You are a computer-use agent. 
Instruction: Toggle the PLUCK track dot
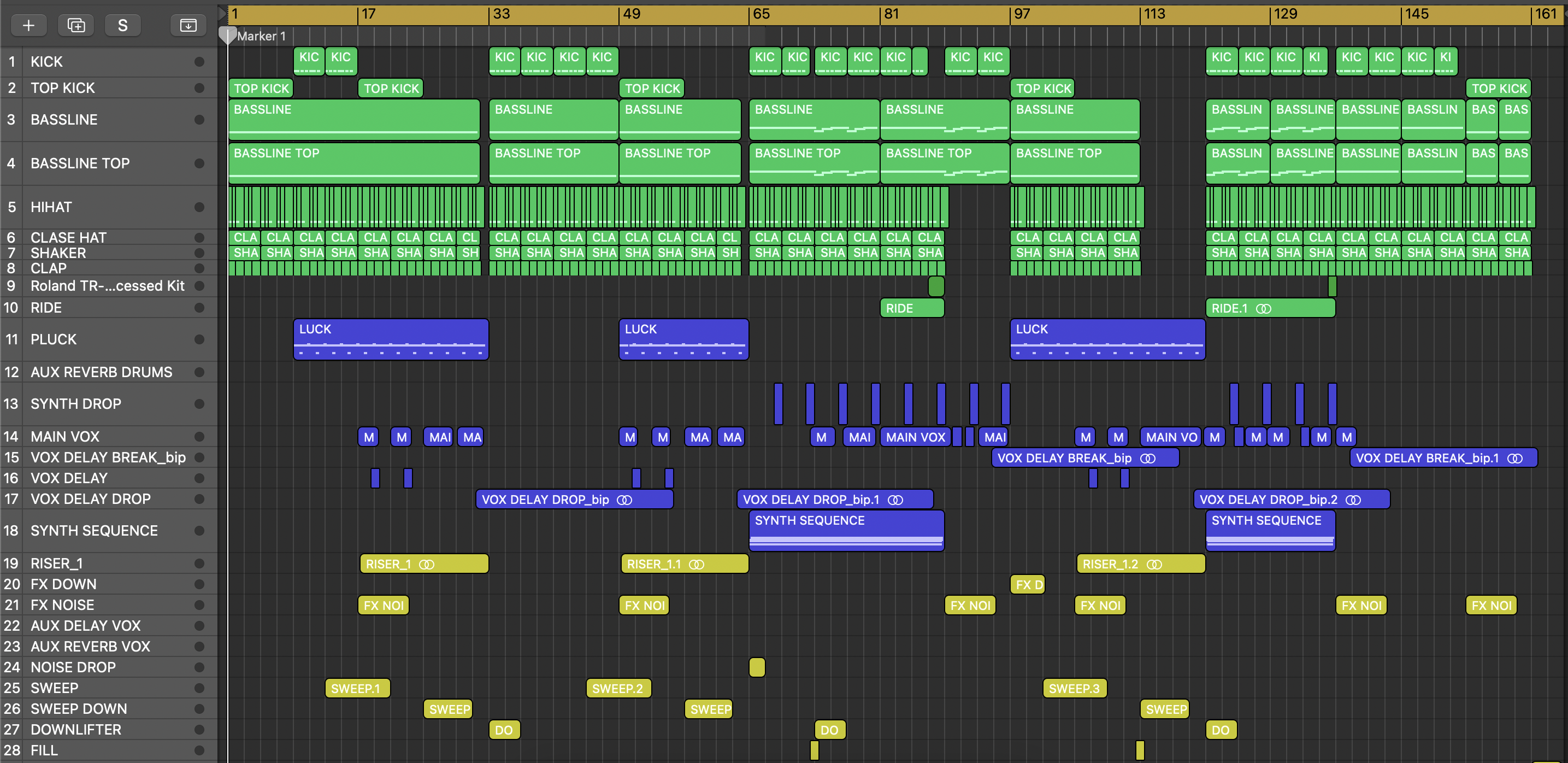(x=199, y=339)
